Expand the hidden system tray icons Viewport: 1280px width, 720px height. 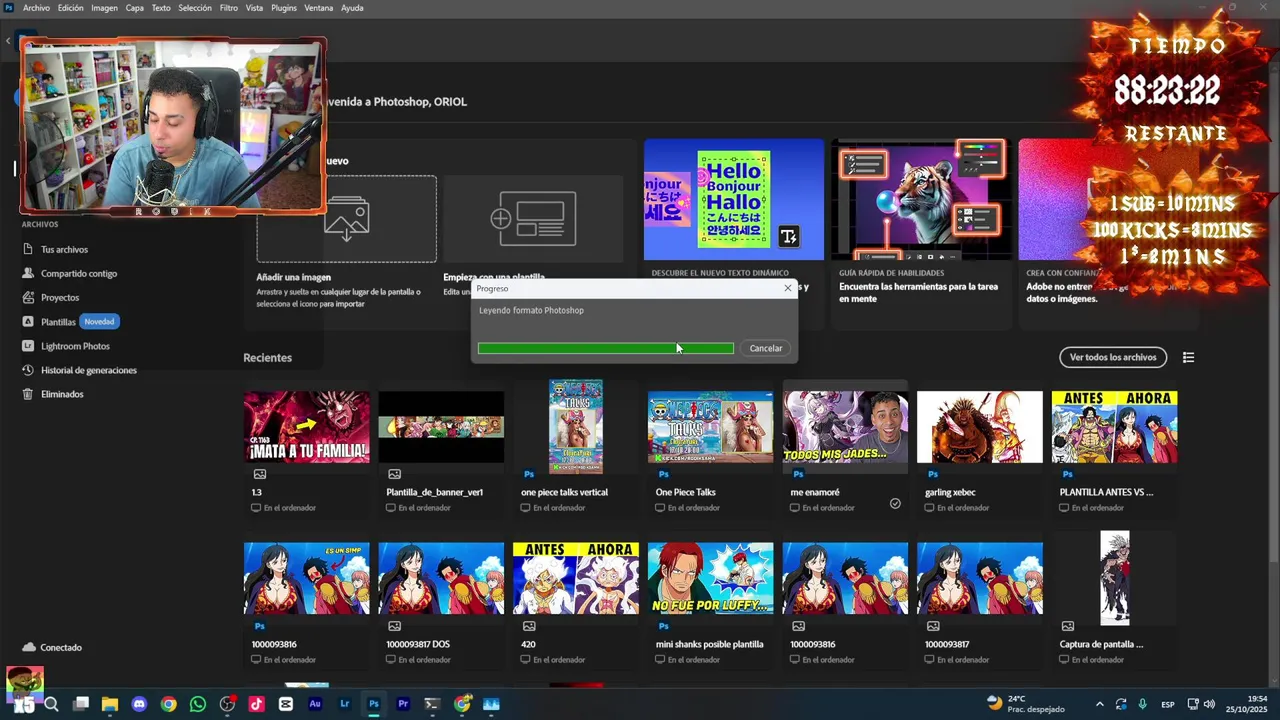pos(1100,704)
